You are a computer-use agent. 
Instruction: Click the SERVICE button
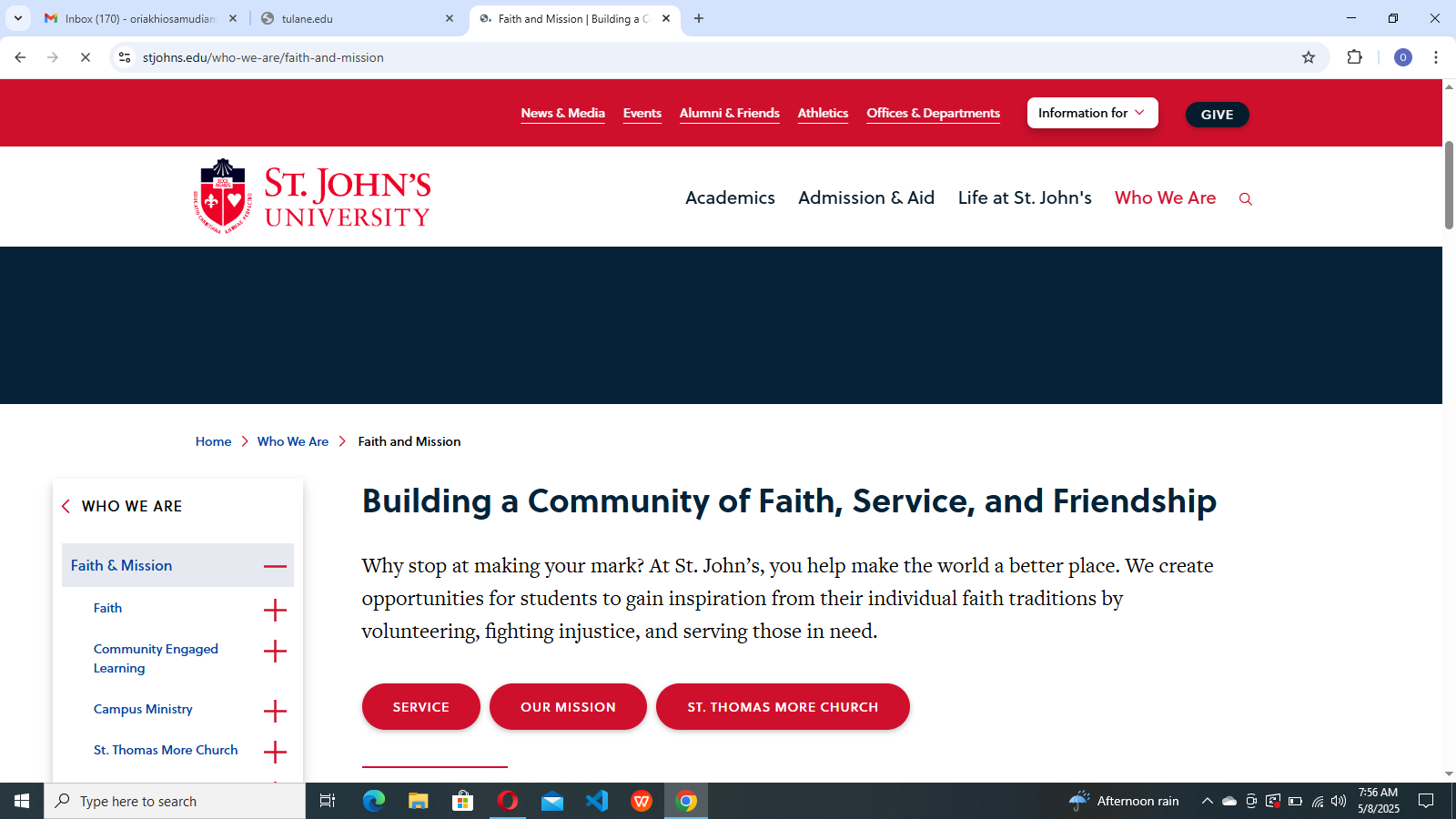click(x=421, y=707)
